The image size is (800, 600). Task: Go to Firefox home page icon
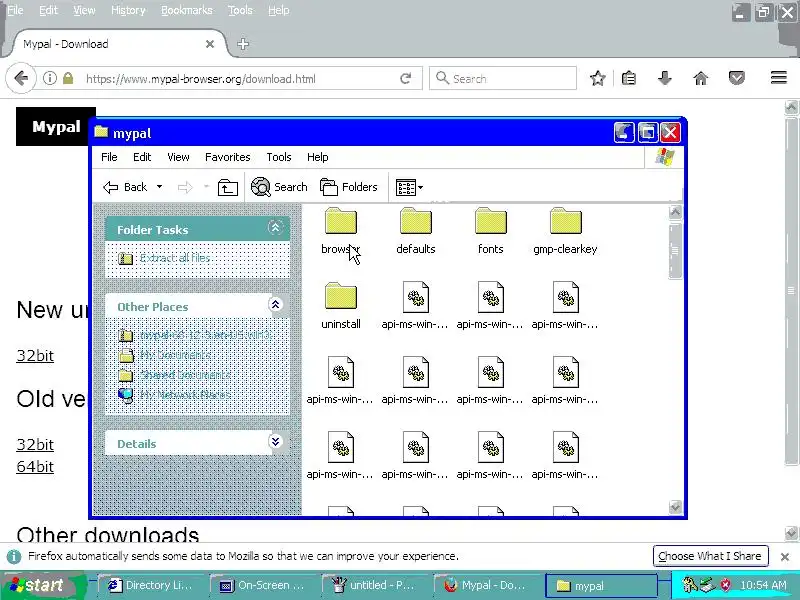pos(701,78)
